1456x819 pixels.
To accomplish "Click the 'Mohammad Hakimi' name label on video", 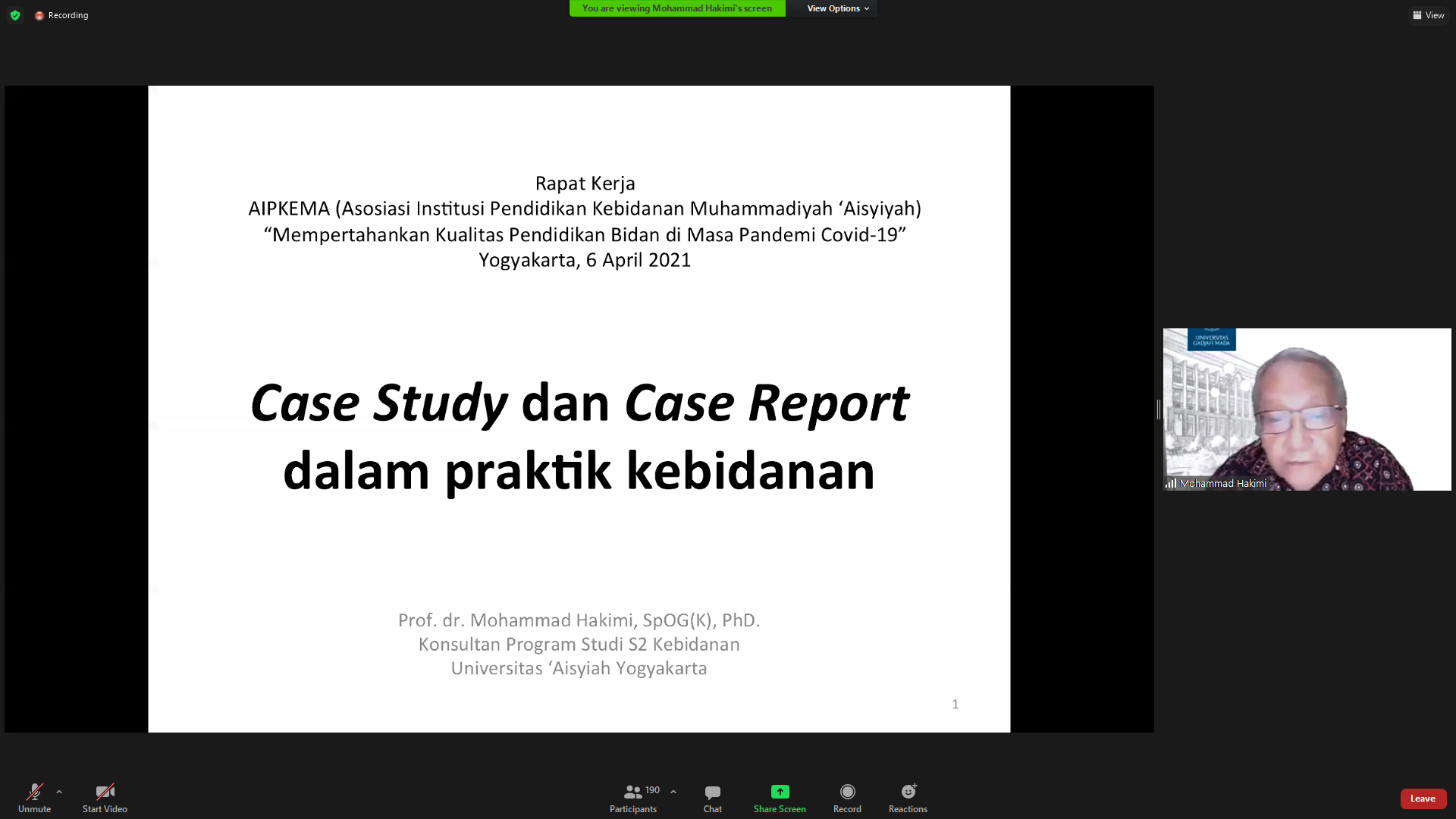I will click(1222, 483).
